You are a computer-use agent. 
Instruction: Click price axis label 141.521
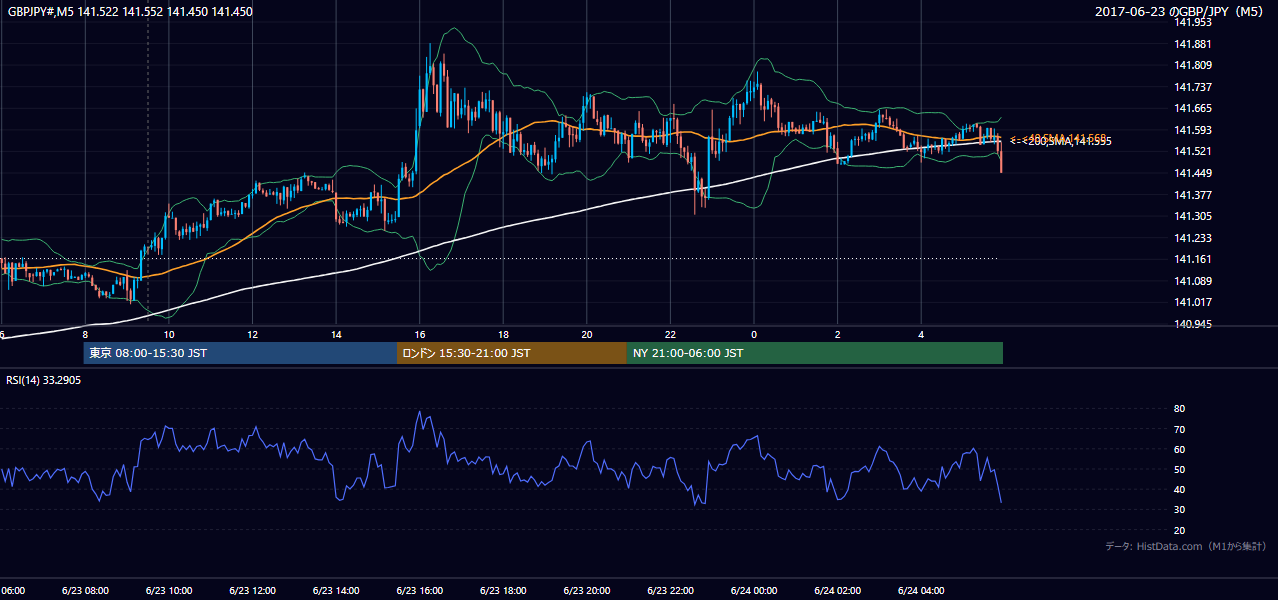point(1193,151)
